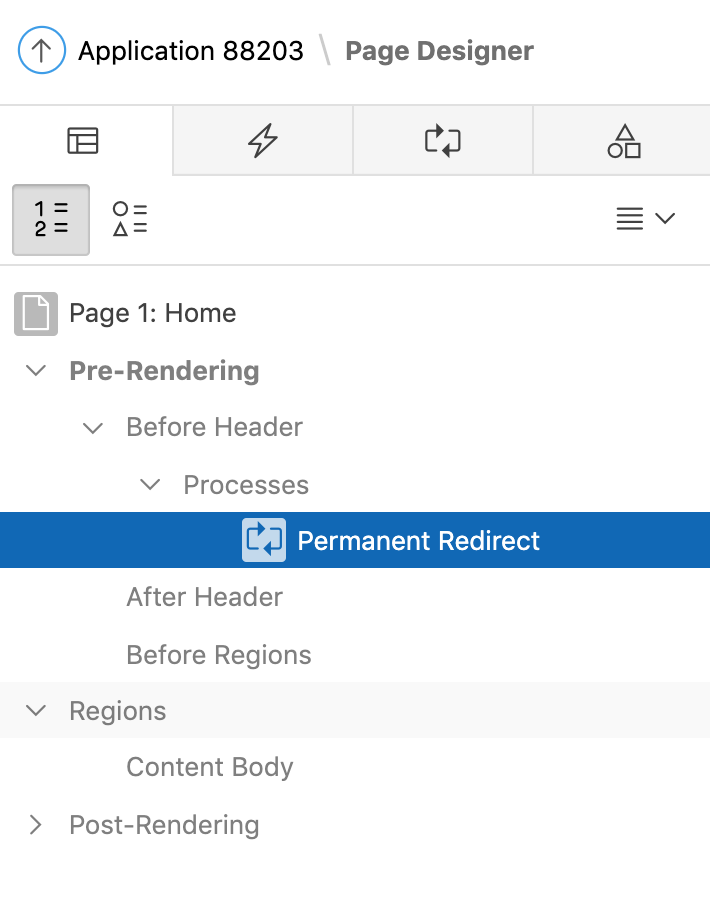The width and height of the screenshot is (710, 910).
Task: Click the up-arrow application return icon
Action: pos(42,50)
